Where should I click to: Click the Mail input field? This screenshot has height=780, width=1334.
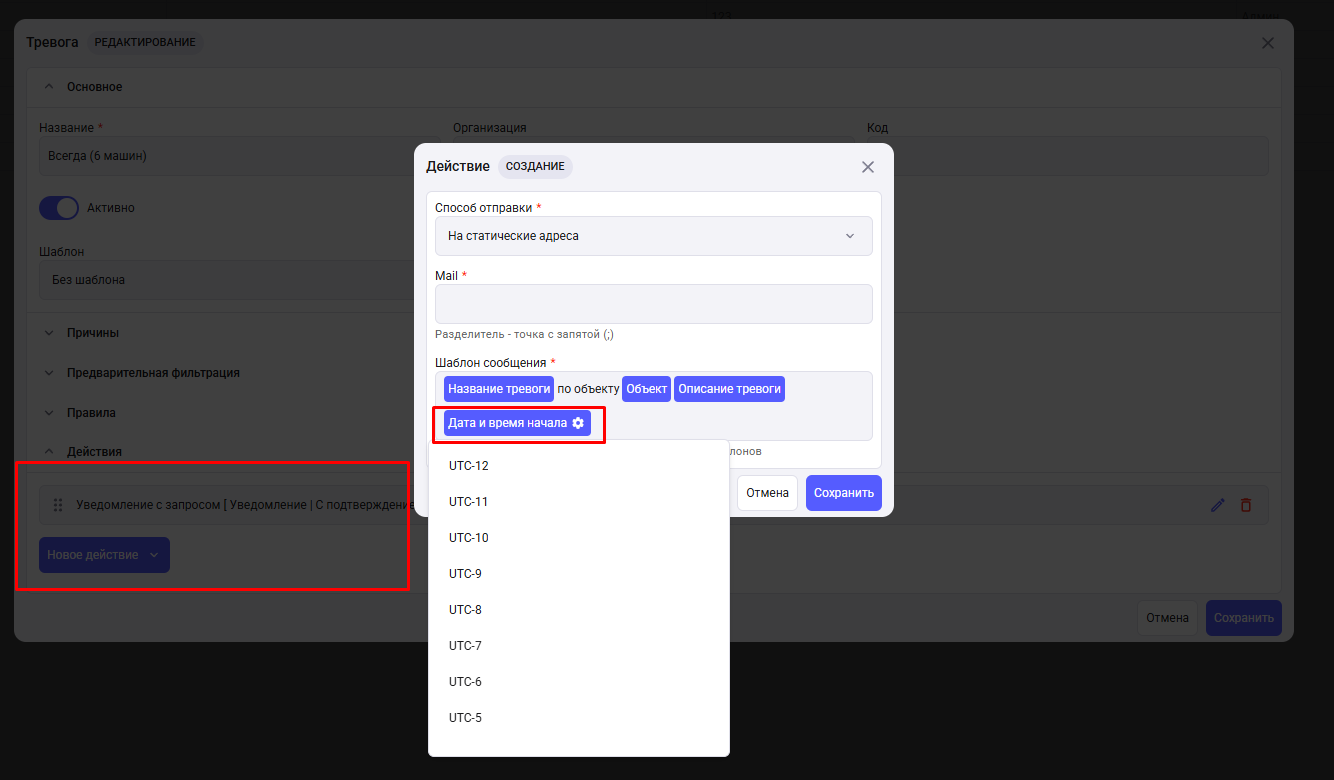click(653, 304)
